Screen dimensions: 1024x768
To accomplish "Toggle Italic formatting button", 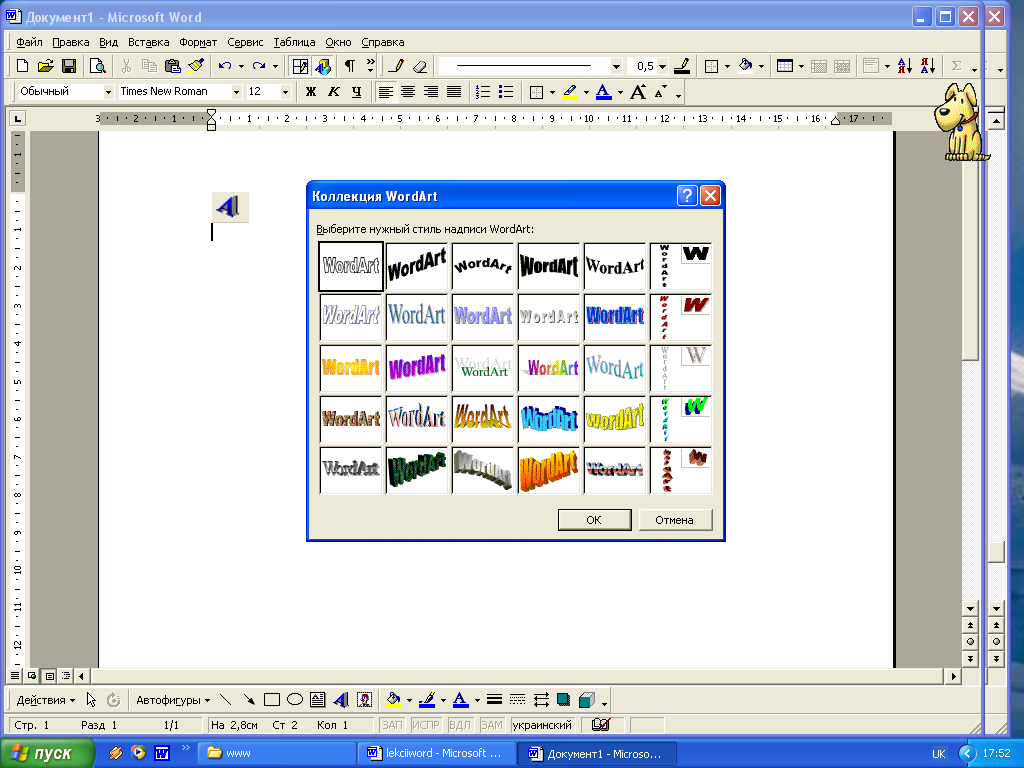I will click(334, 92).
